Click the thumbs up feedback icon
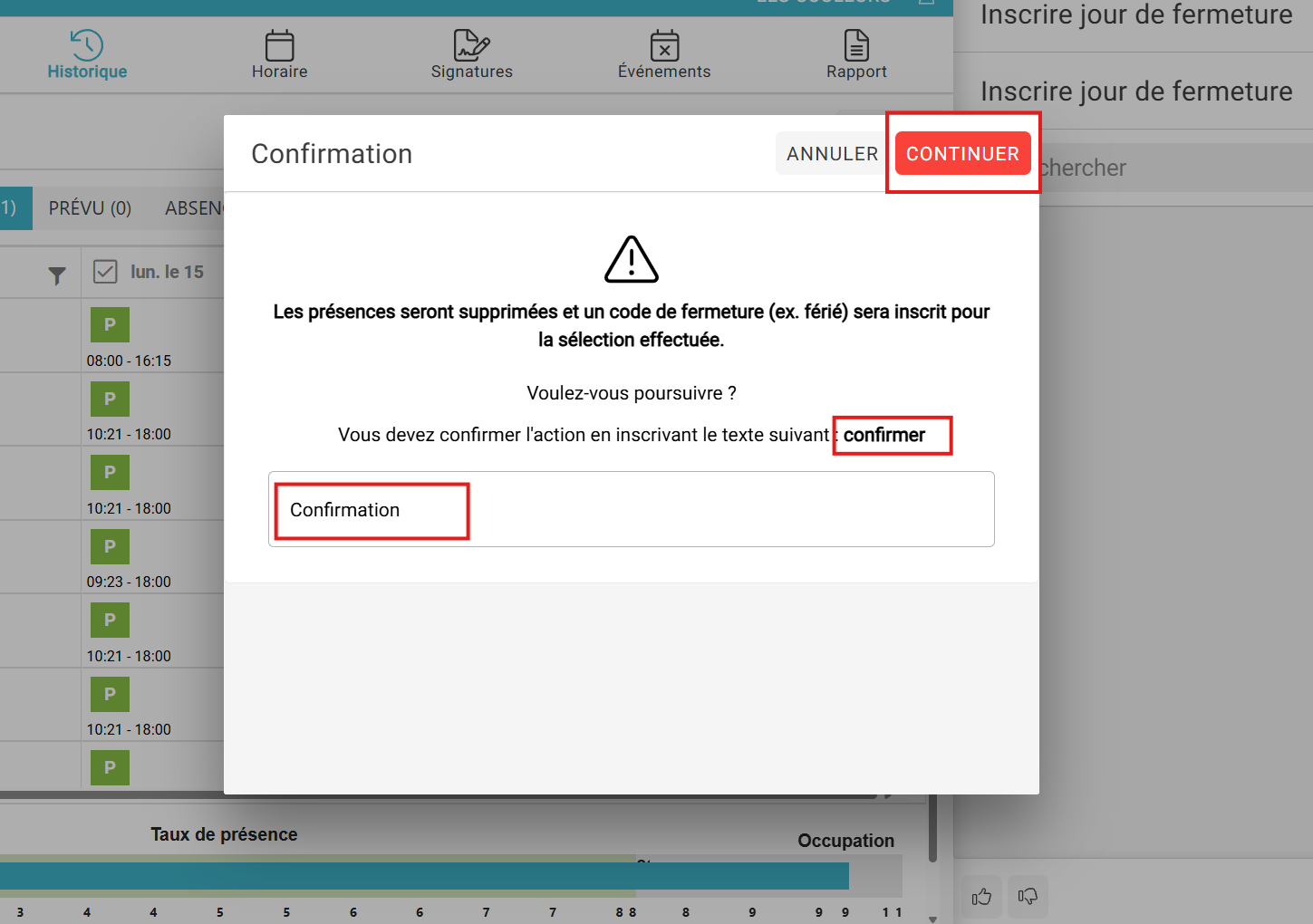The image size is (1313, 924). coord(981,897)
